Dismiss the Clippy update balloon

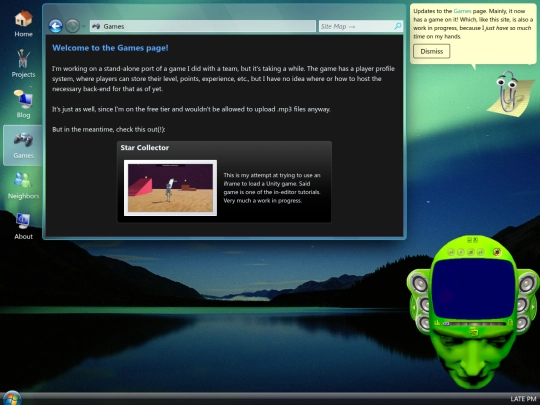[x=432, y=51]
